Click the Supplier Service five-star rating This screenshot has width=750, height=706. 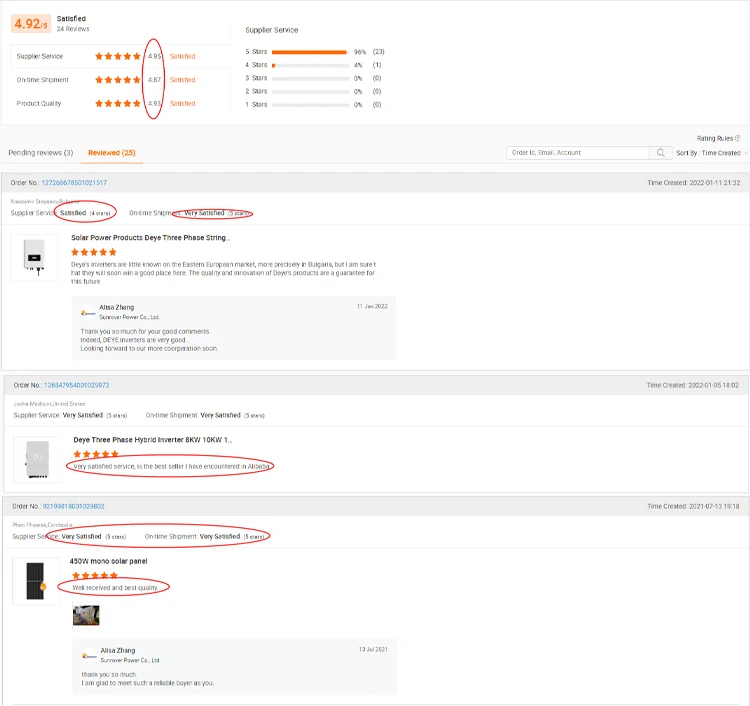[x=118, y=56]
